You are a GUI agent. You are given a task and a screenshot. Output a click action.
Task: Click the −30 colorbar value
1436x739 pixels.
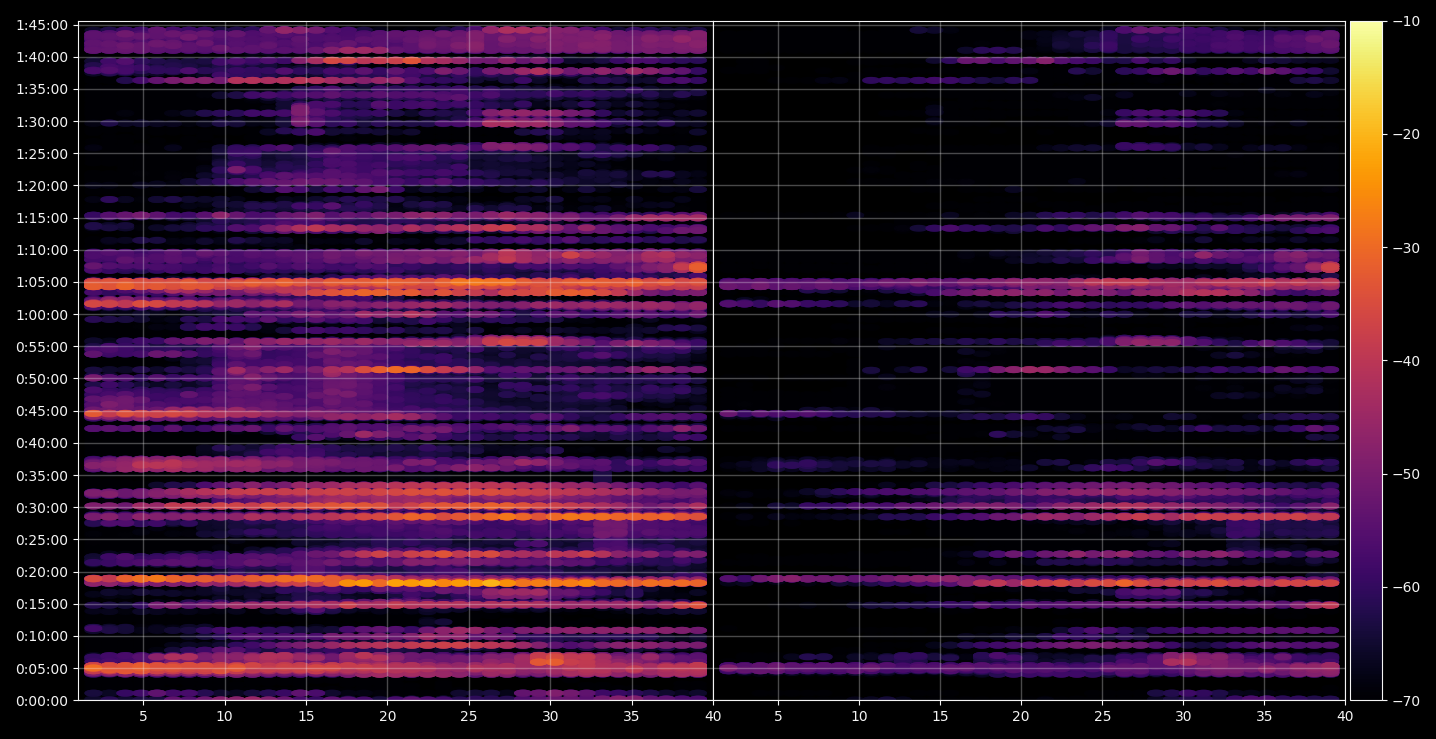click(1406, 248)
